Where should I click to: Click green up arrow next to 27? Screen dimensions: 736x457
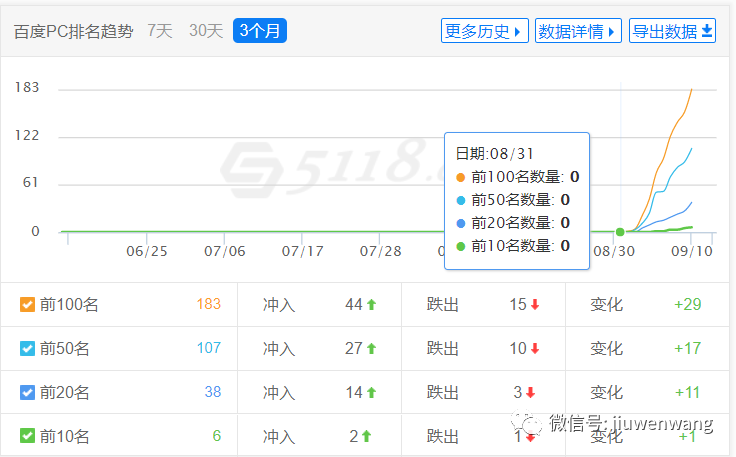click(x=371, y=349)
